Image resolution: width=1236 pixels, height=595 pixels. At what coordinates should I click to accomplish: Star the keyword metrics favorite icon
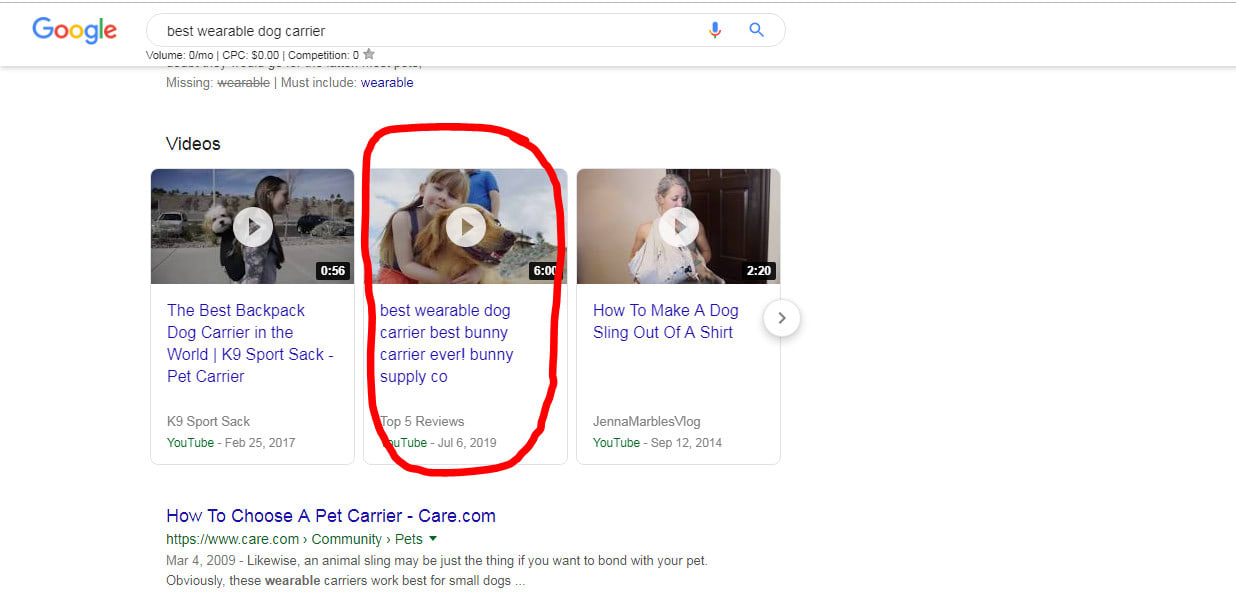367,56
